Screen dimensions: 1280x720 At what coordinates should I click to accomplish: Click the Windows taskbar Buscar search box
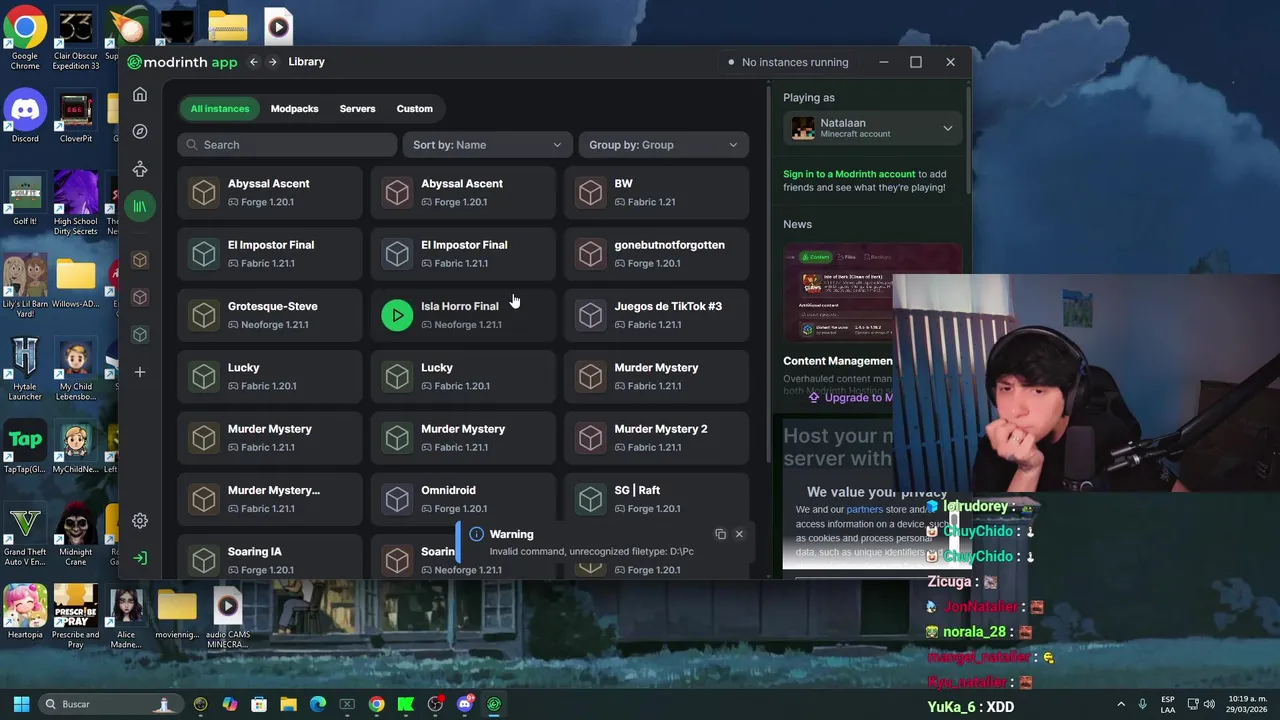[x=110, y=704]
